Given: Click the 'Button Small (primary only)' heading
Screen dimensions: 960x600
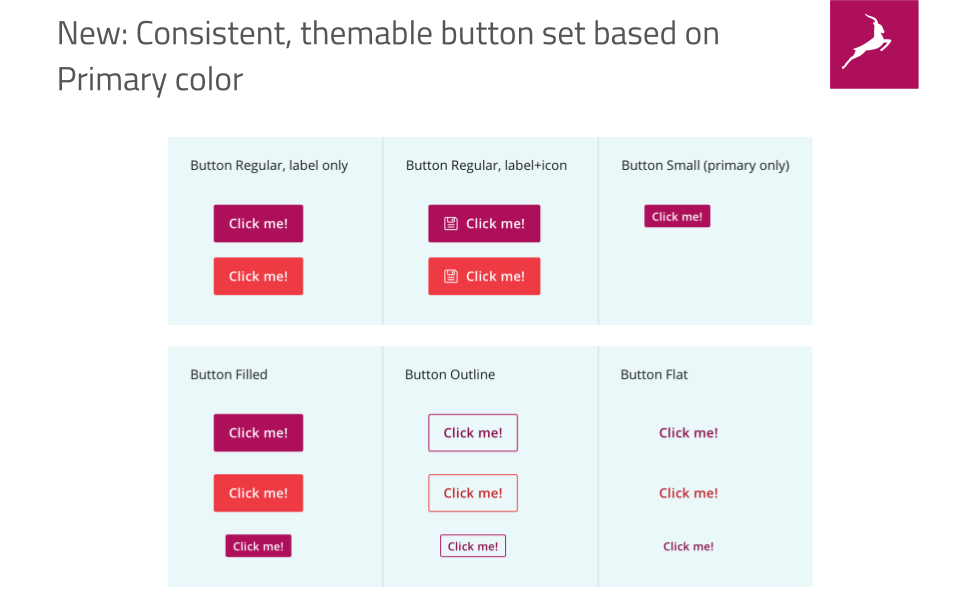Looking at the screenshot, I should click(x=705, y=165).
